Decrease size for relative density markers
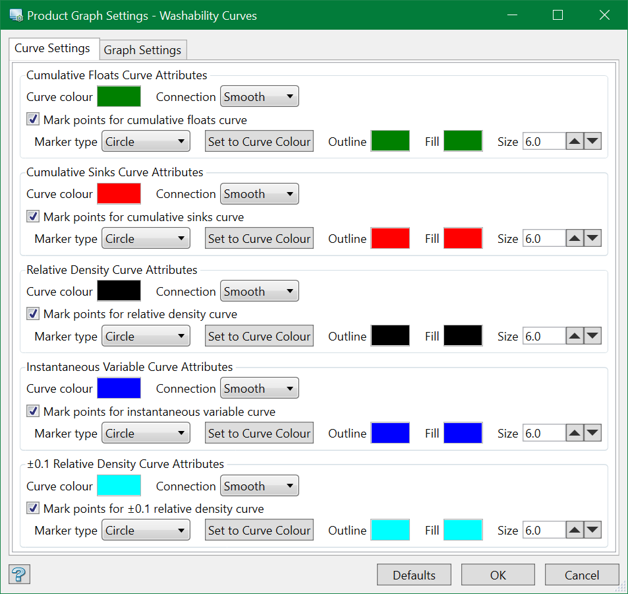628x594 pixels. point(593,336)
